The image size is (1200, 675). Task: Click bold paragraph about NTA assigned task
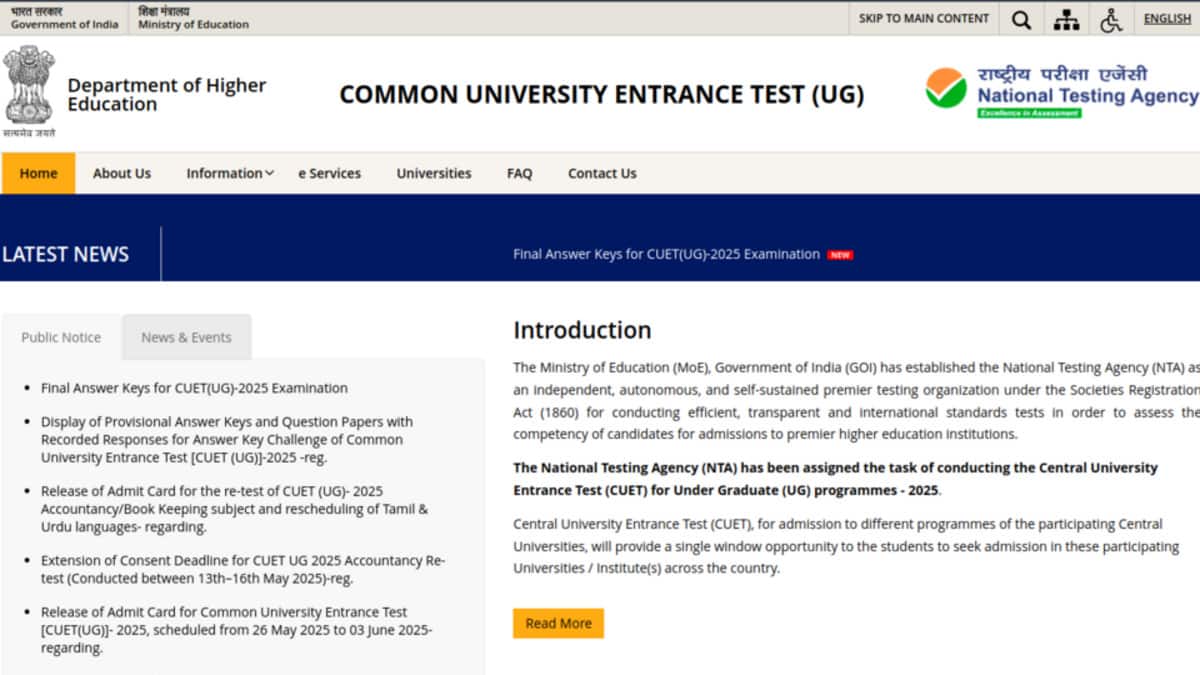pyautogui.click(x=835, y=479)
